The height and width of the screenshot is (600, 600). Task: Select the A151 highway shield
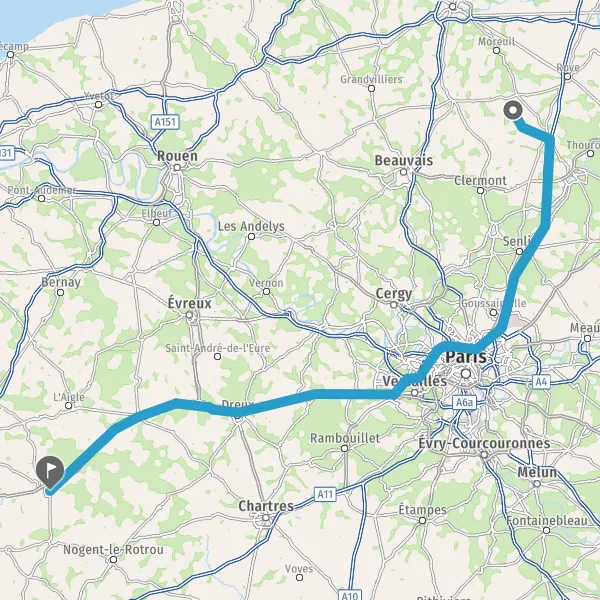tap(165, 122)
